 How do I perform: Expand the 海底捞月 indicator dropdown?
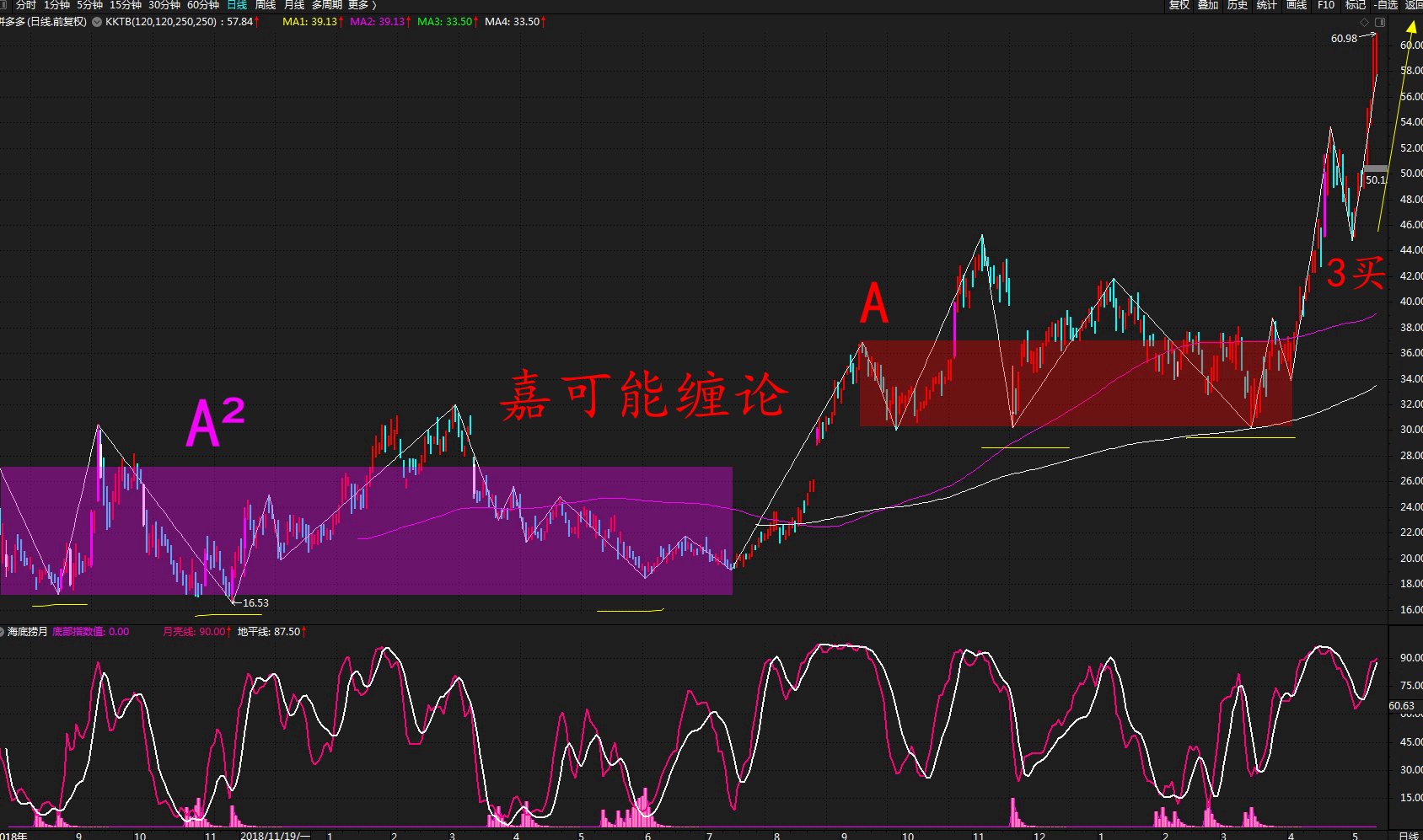3,632
